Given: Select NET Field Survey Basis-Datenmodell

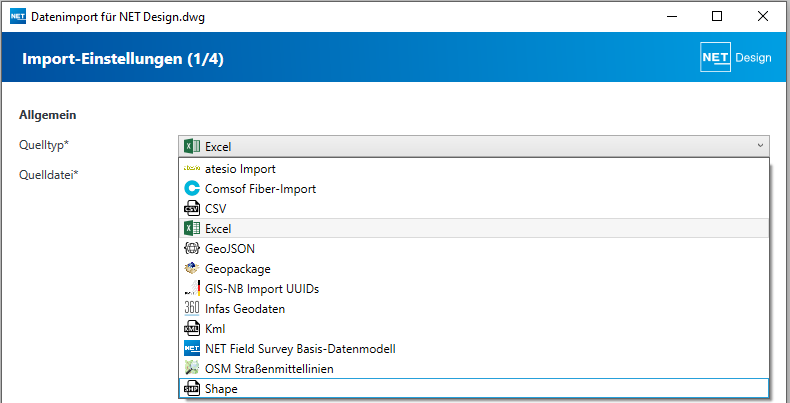Looking at the screenshot, I should pyautogui.click(x=474, y=349).
